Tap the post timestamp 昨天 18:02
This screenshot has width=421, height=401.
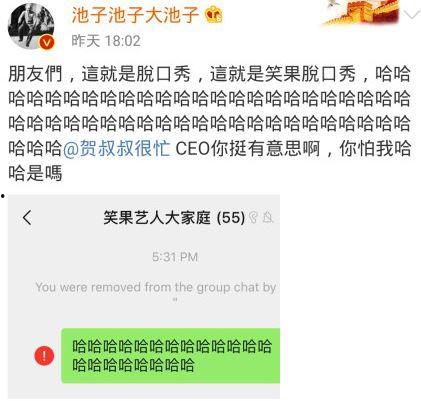106,41
